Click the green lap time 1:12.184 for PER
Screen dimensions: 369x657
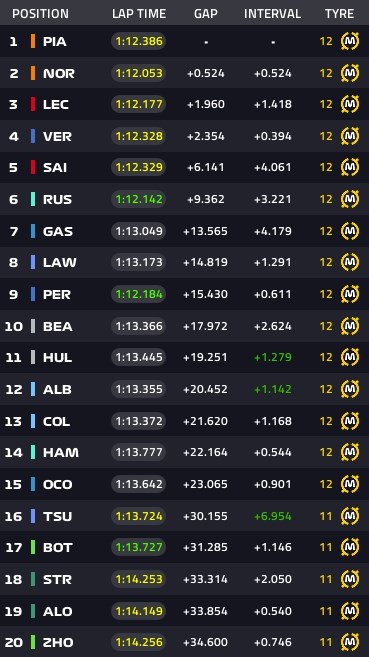pos(139,294)
